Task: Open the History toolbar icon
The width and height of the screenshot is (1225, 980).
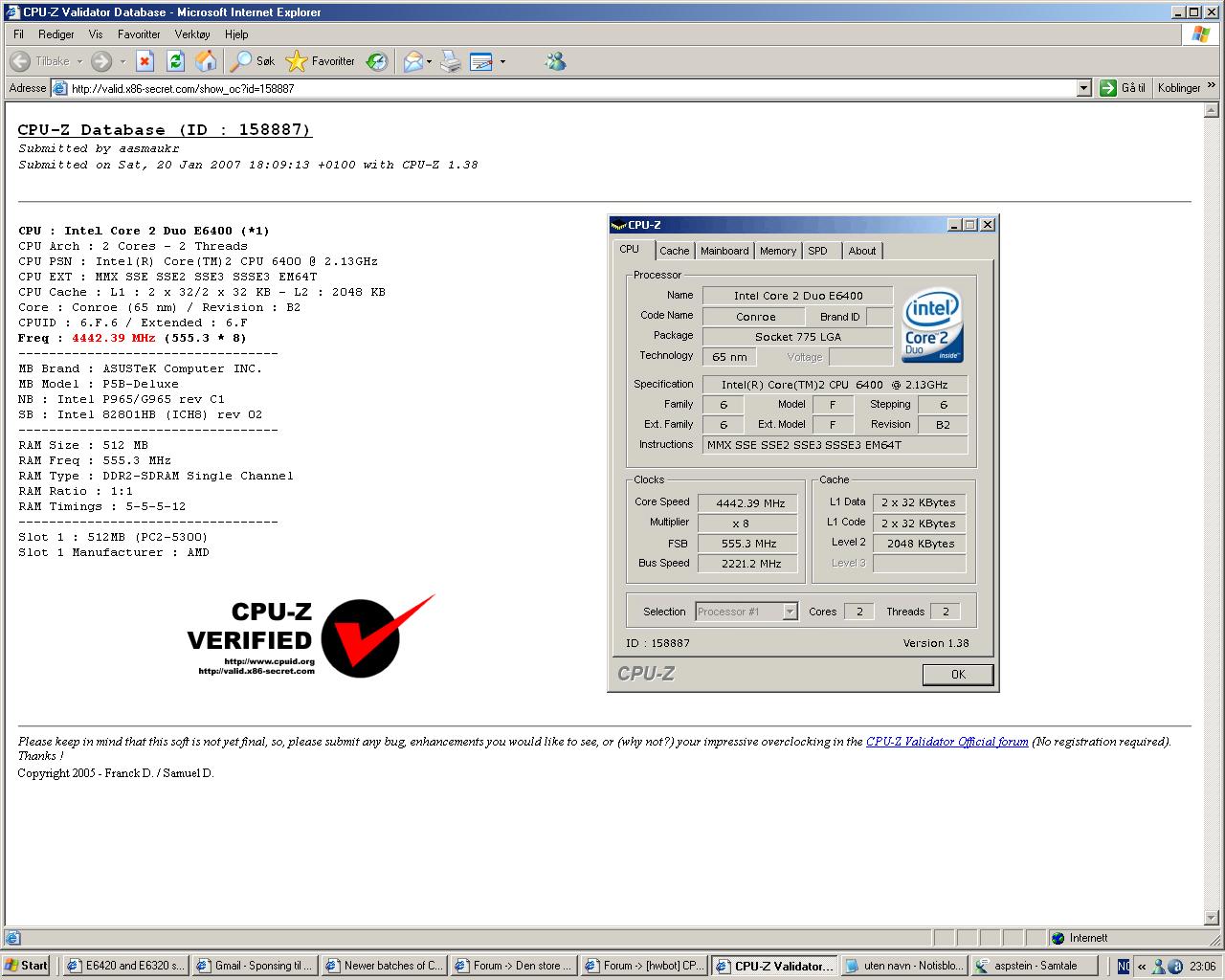Action: coord(377,61)
